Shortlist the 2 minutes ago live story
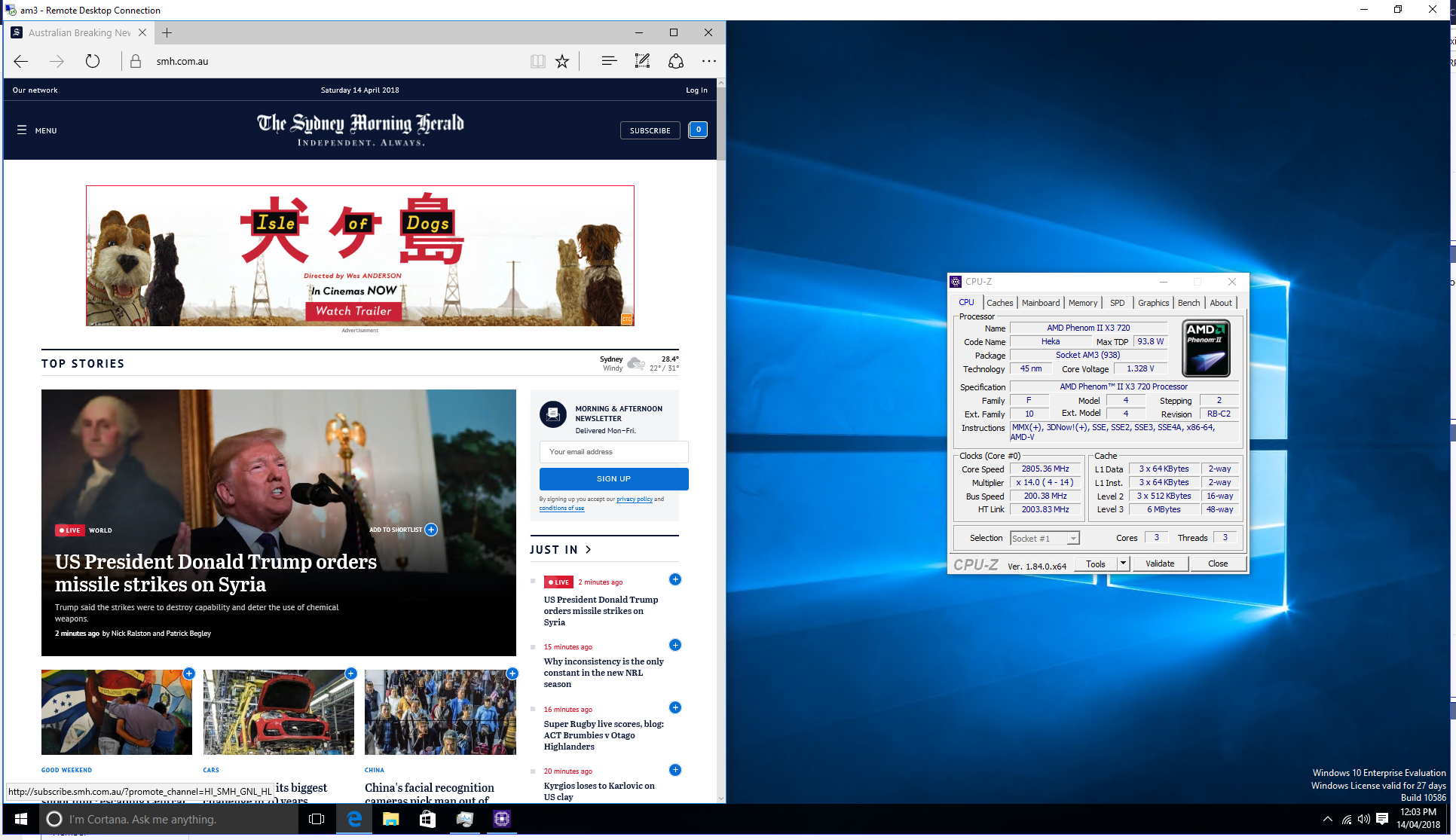The height and width of the screenshot is (840, 1456). coord(675,579)
